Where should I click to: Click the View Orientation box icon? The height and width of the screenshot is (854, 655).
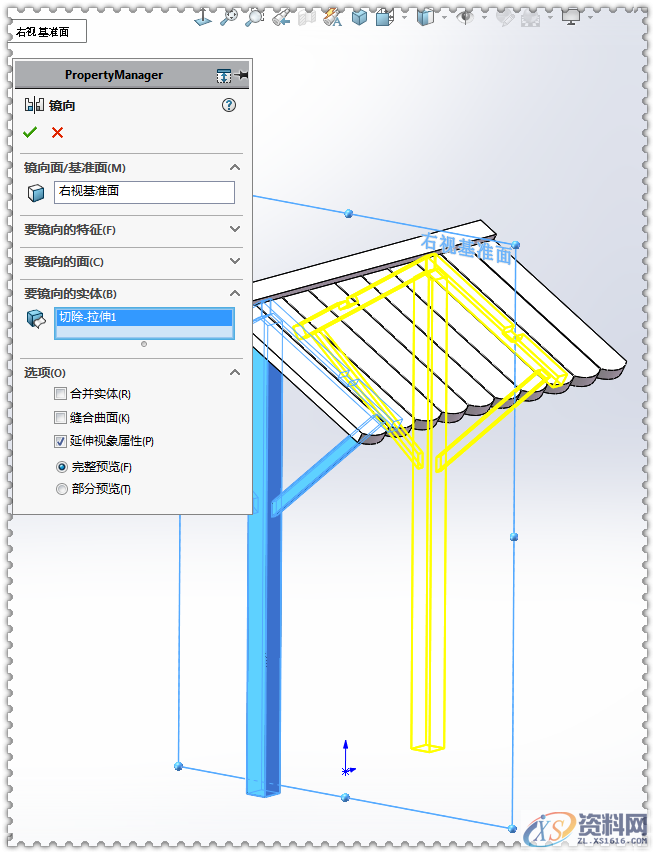click(384, 18)
